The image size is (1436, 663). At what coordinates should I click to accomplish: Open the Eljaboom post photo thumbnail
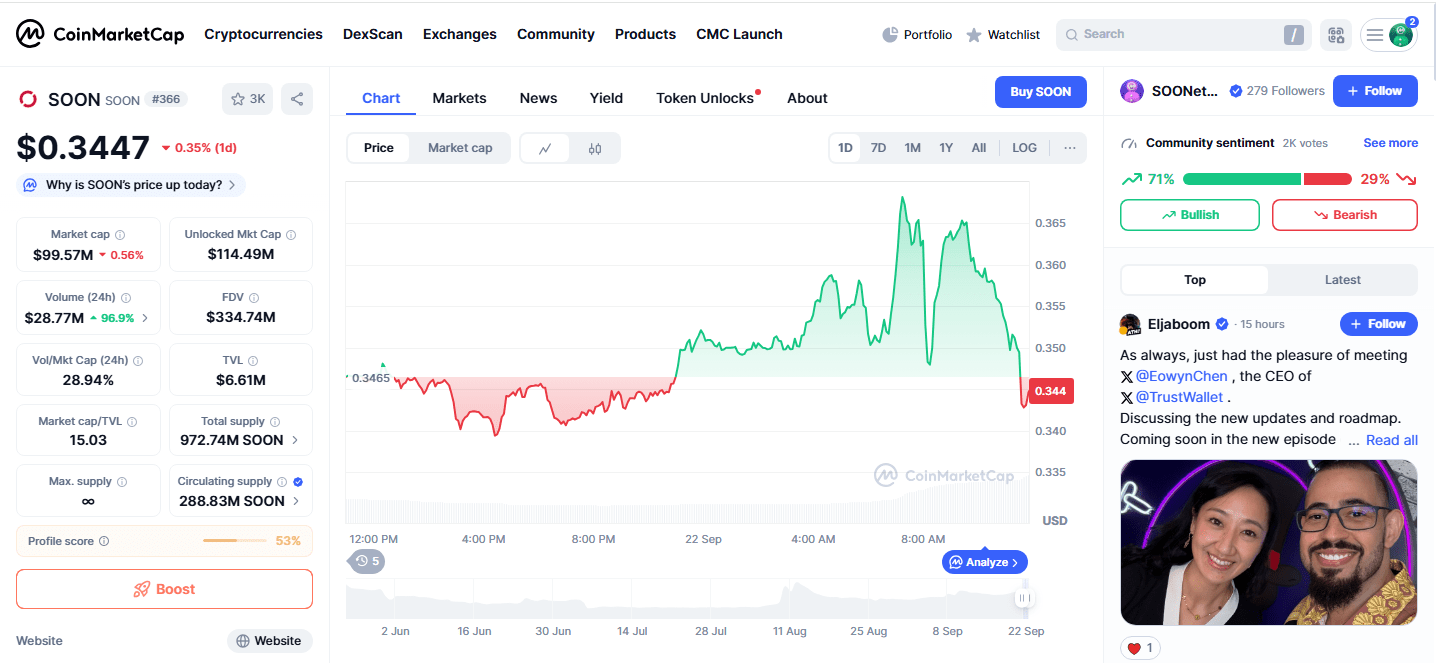[1268, 543]
